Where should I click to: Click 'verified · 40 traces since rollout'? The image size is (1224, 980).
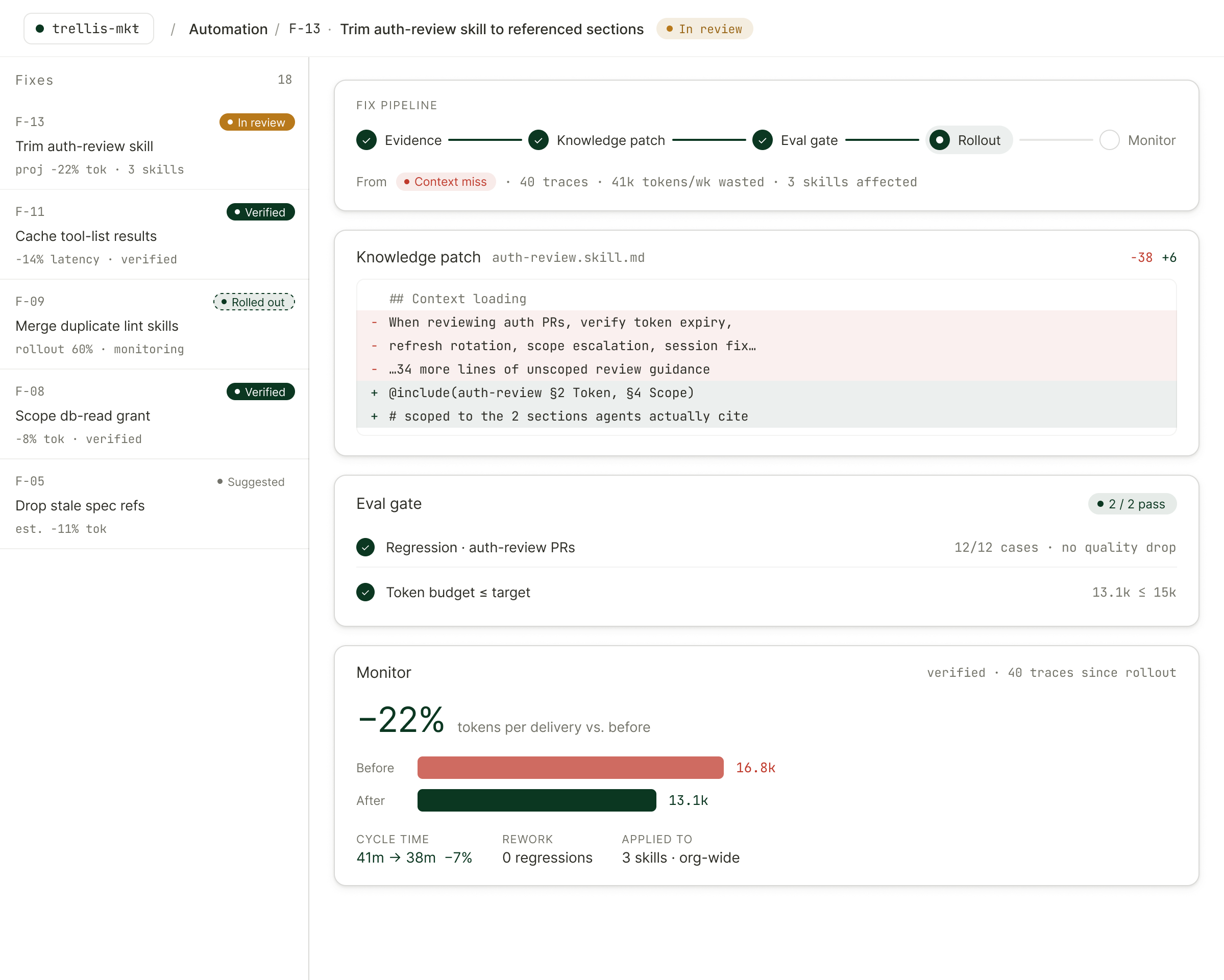(x=1051, y=672)
